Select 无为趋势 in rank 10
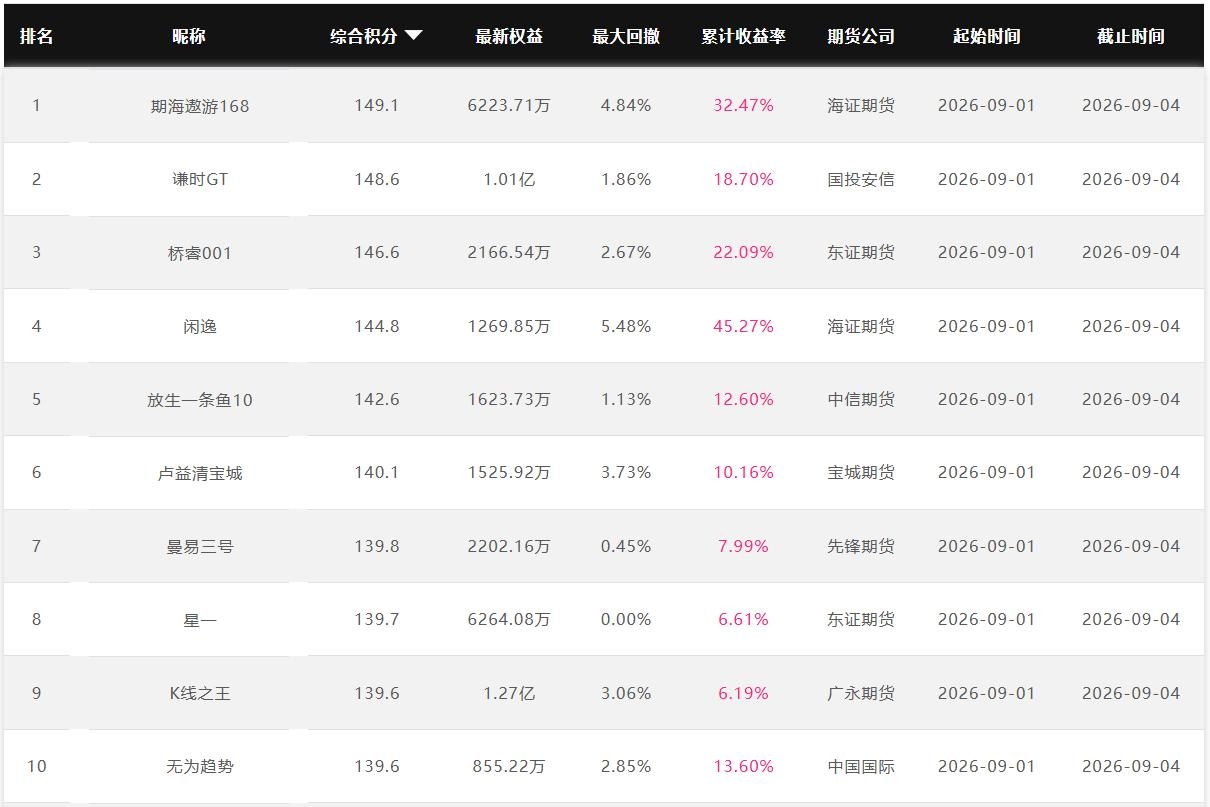The height and width of the screenshot is (807, 1210). 199,767
